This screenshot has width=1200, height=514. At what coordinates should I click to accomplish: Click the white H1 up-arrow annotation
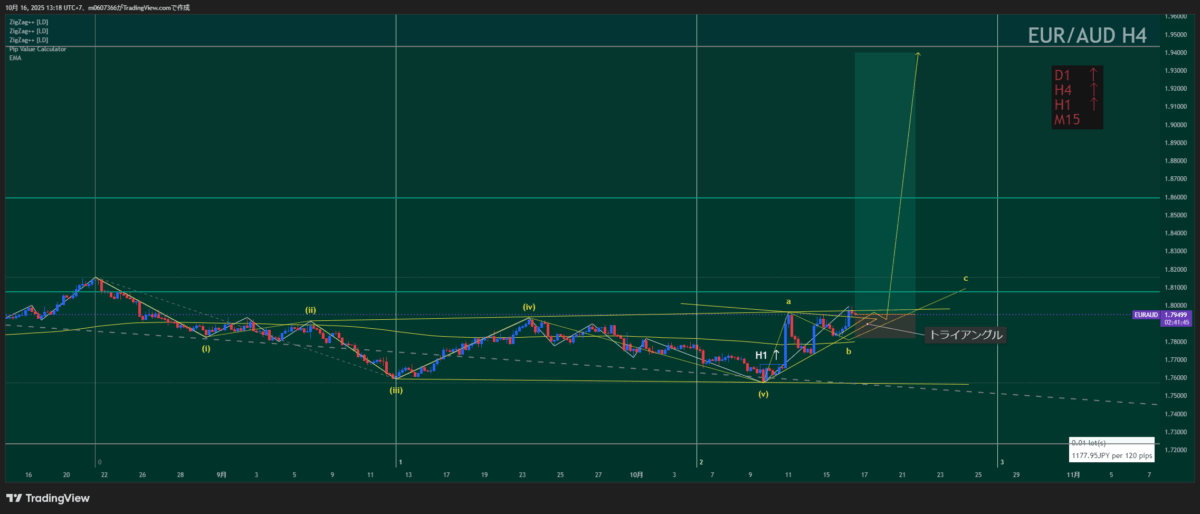pos(767,355)
